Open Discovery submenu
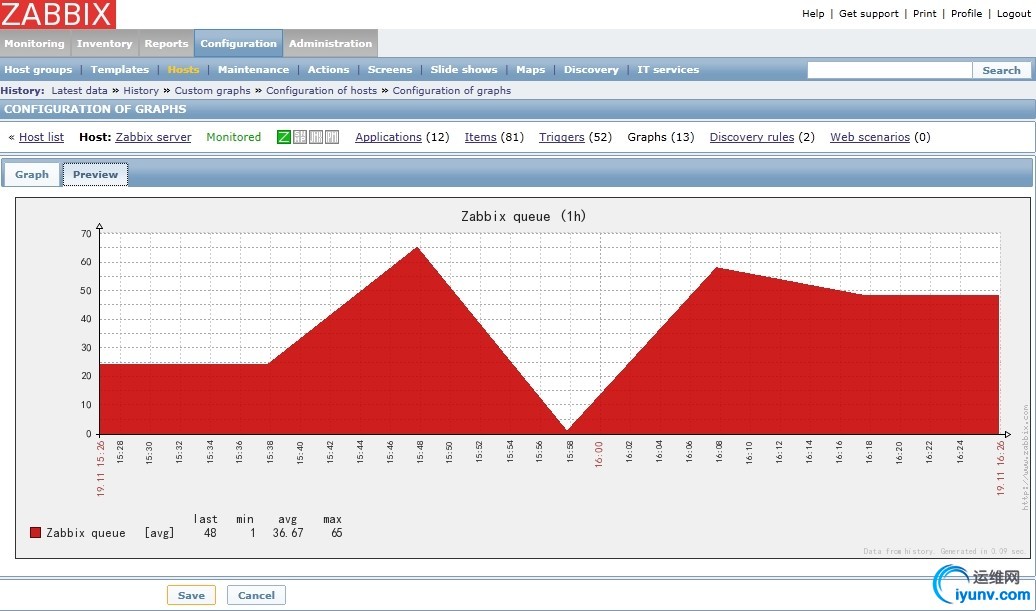Screen dimensions: 1036x611 (x=591, y=69)
